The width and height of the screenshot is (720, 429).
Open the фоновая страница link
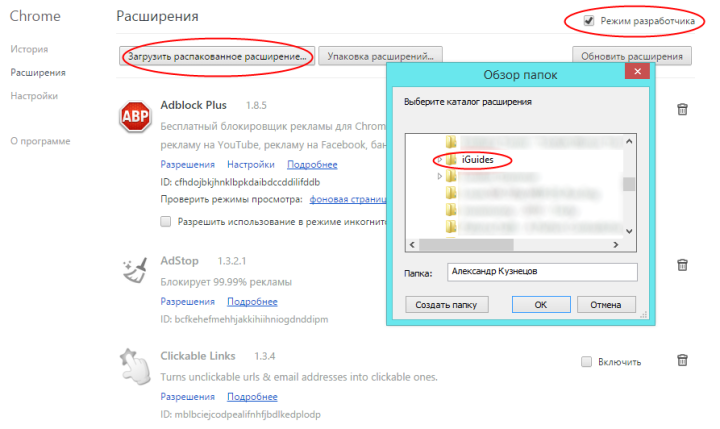tap(348, 199)
